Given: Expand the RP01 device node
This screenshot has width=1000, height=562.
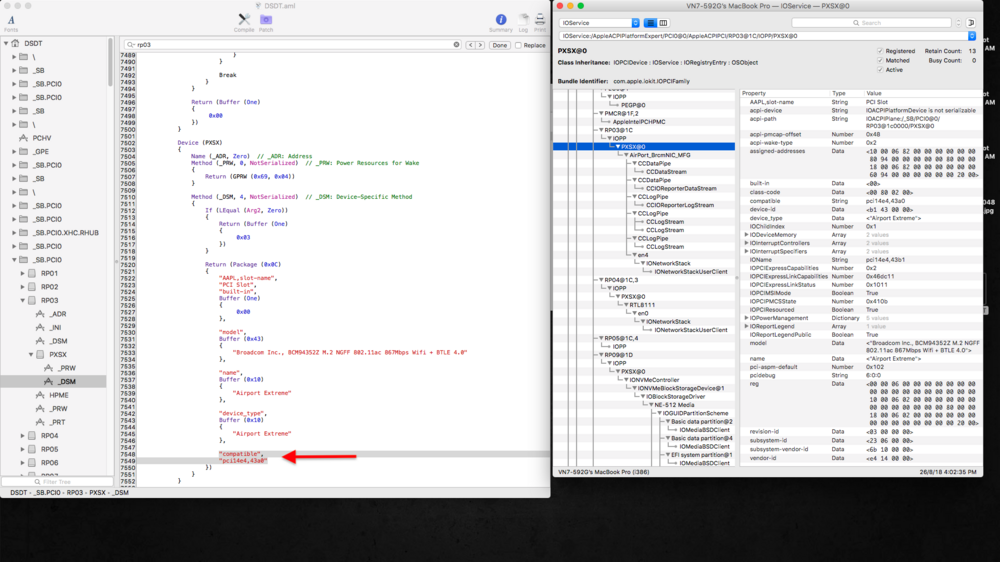Looking at the screenshot, I should pos(22,273).
